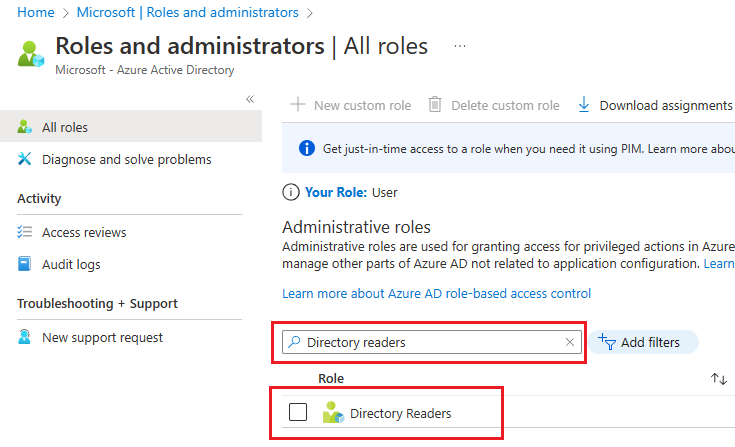Click the Directory Readers role icon

click(x=333, y=412)
